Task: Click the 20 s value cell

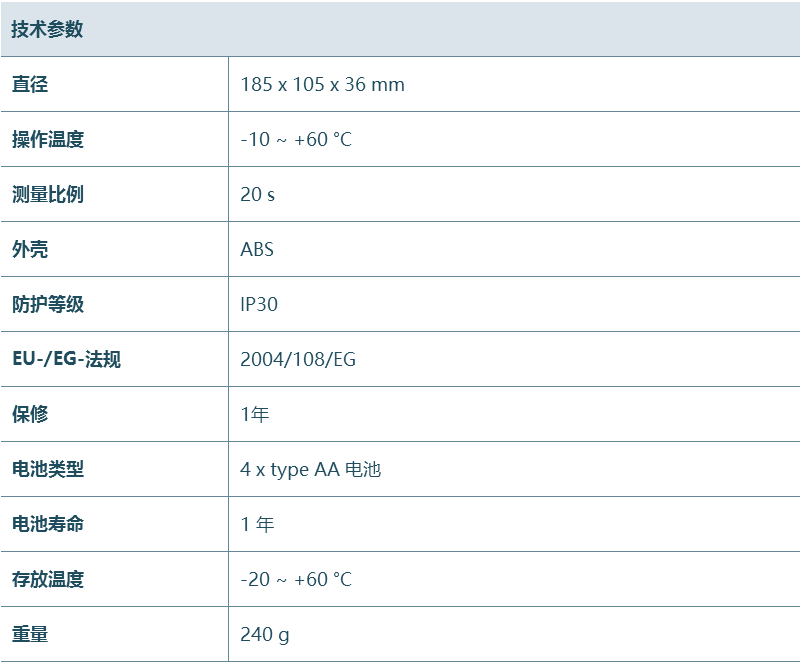Action: coord(257,194)
